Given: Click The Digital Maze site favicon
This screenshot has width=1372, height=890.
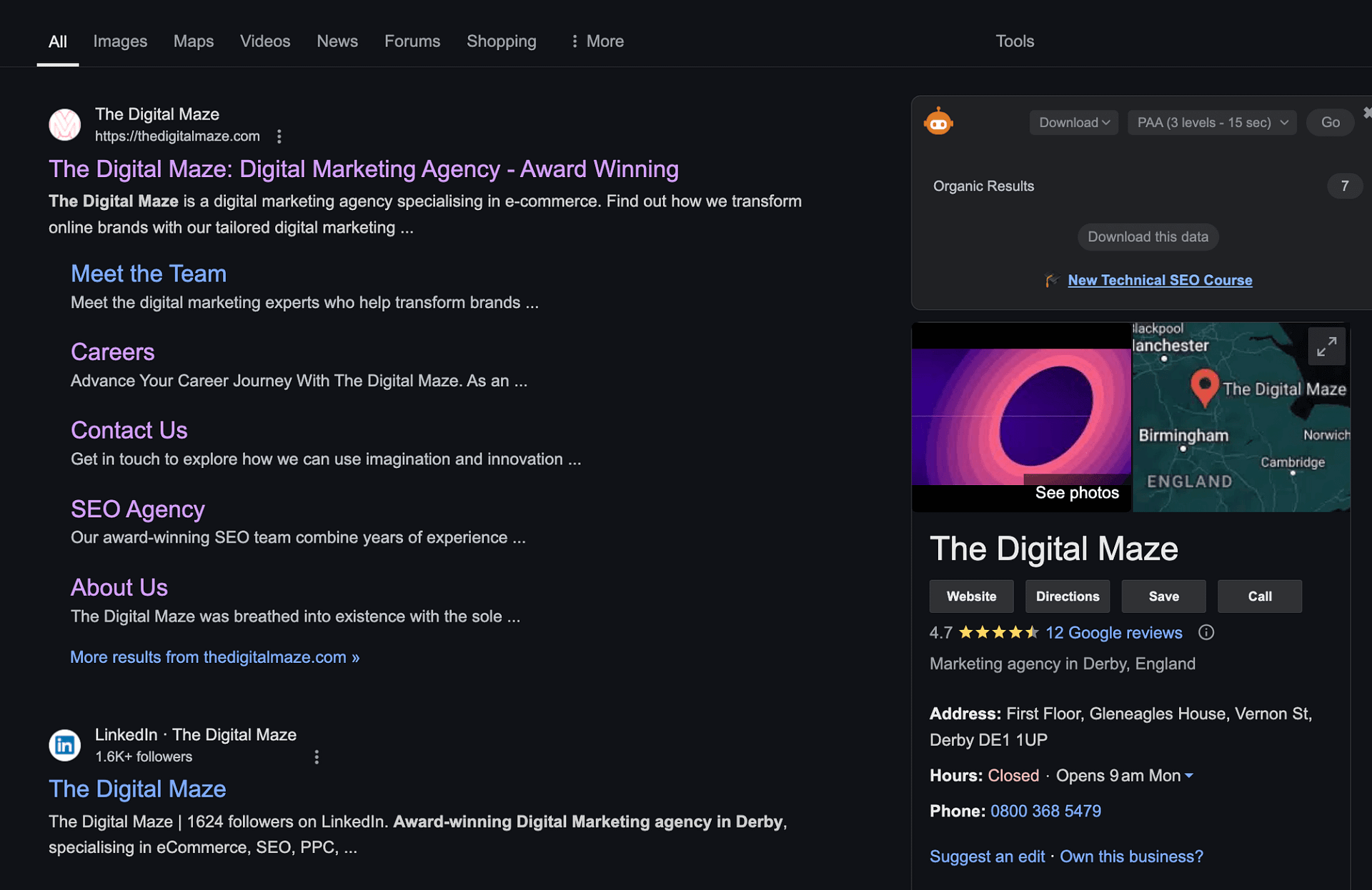Looking at the screenshot, I should pyautogui.click(x=64, y=124).
